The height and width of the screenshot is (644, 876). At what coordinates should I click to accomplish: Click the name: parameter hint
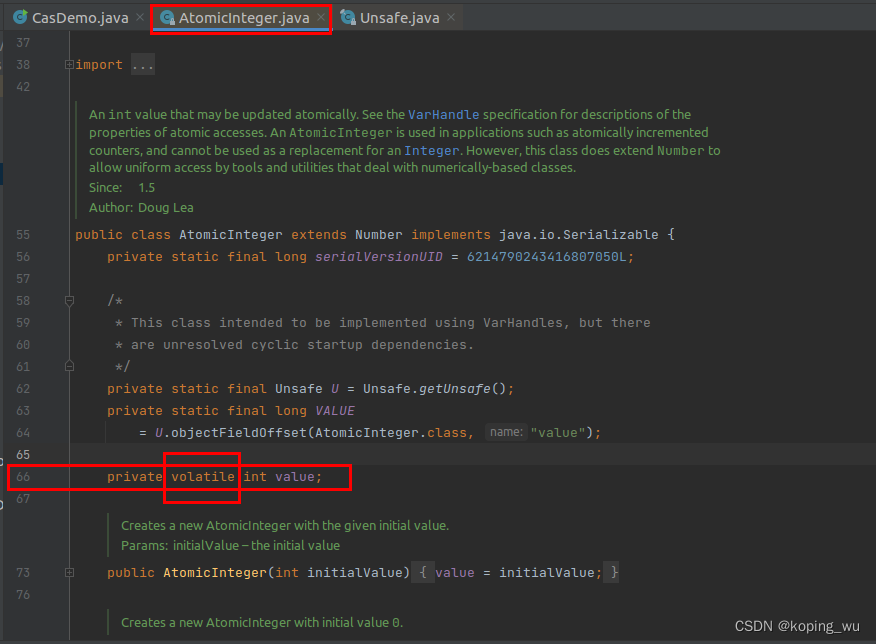506,432
